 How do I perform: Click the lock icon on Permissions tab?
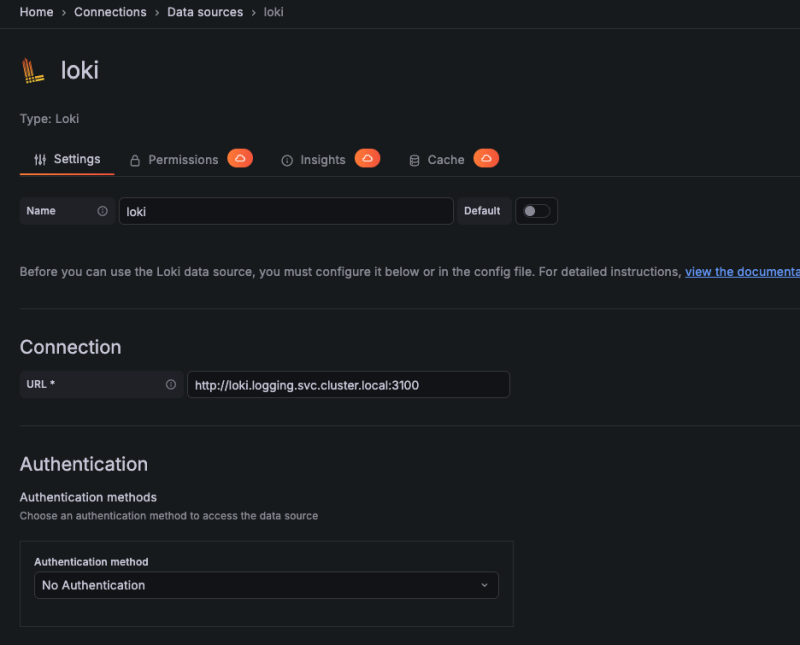pos(135,160)
